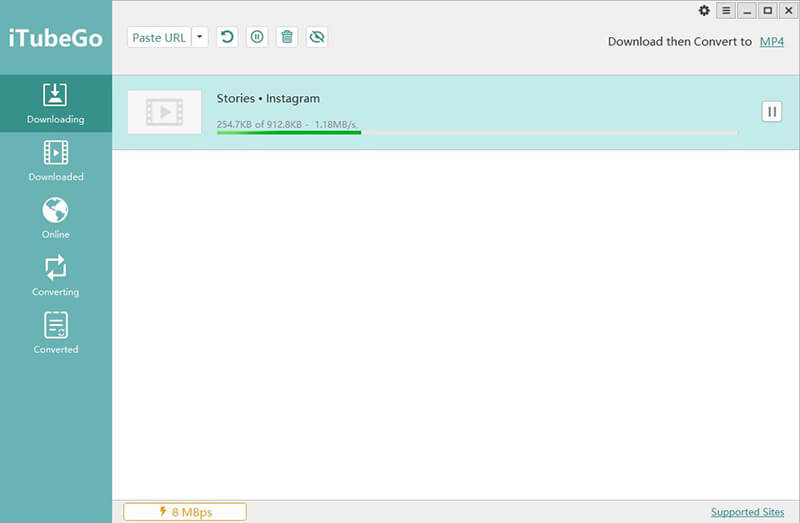800x523 pixels.
Task: Switch to the Downloaded tab
Action: click(56, 161)
